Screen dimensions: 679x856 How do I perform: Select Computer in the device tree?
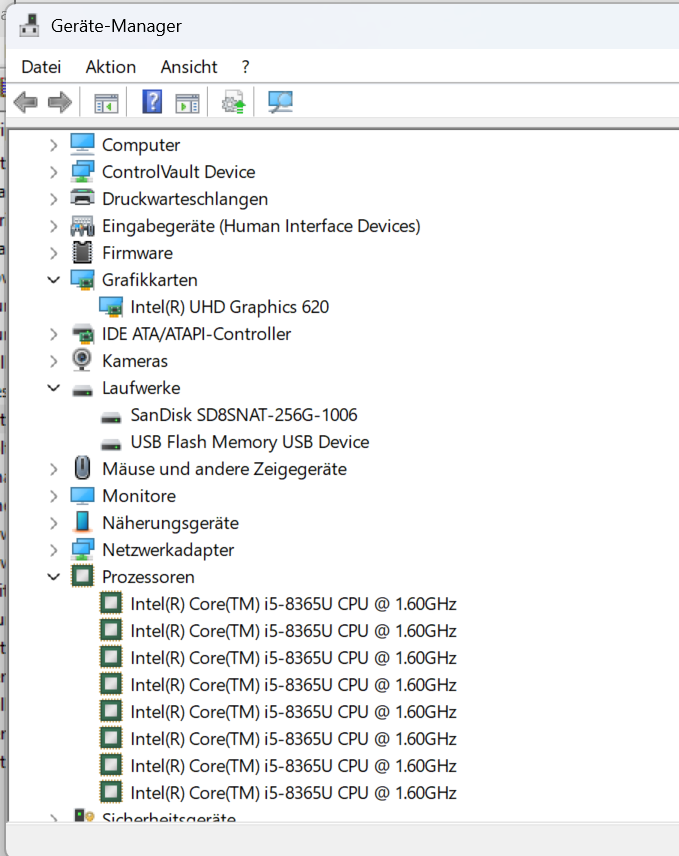coord(141,145)
